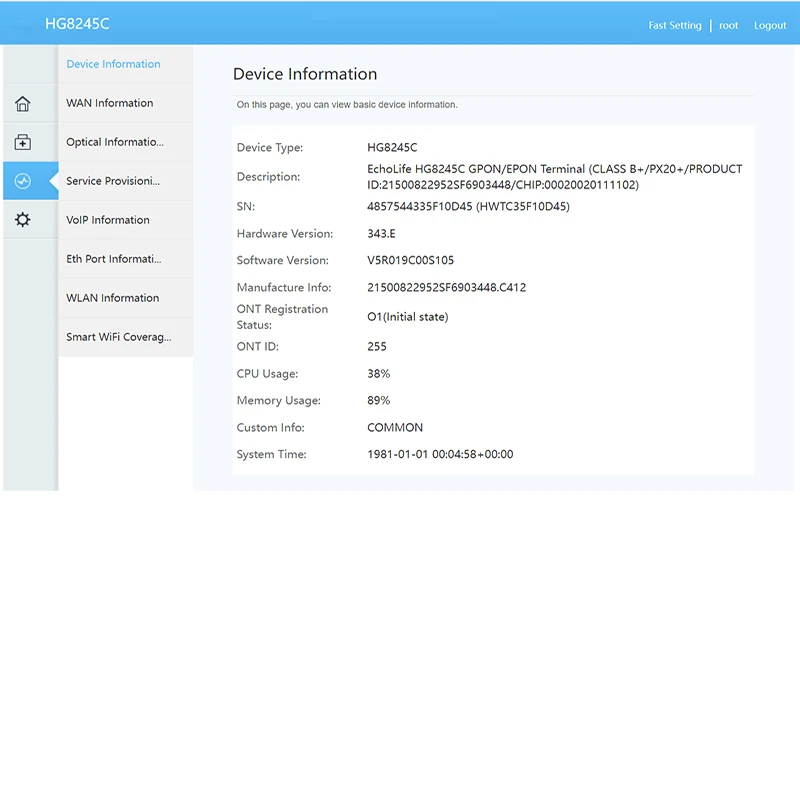The height and width of the screenshot is (800, 800).
Task: Open the Device Information menu item
Action: point(113,64)
